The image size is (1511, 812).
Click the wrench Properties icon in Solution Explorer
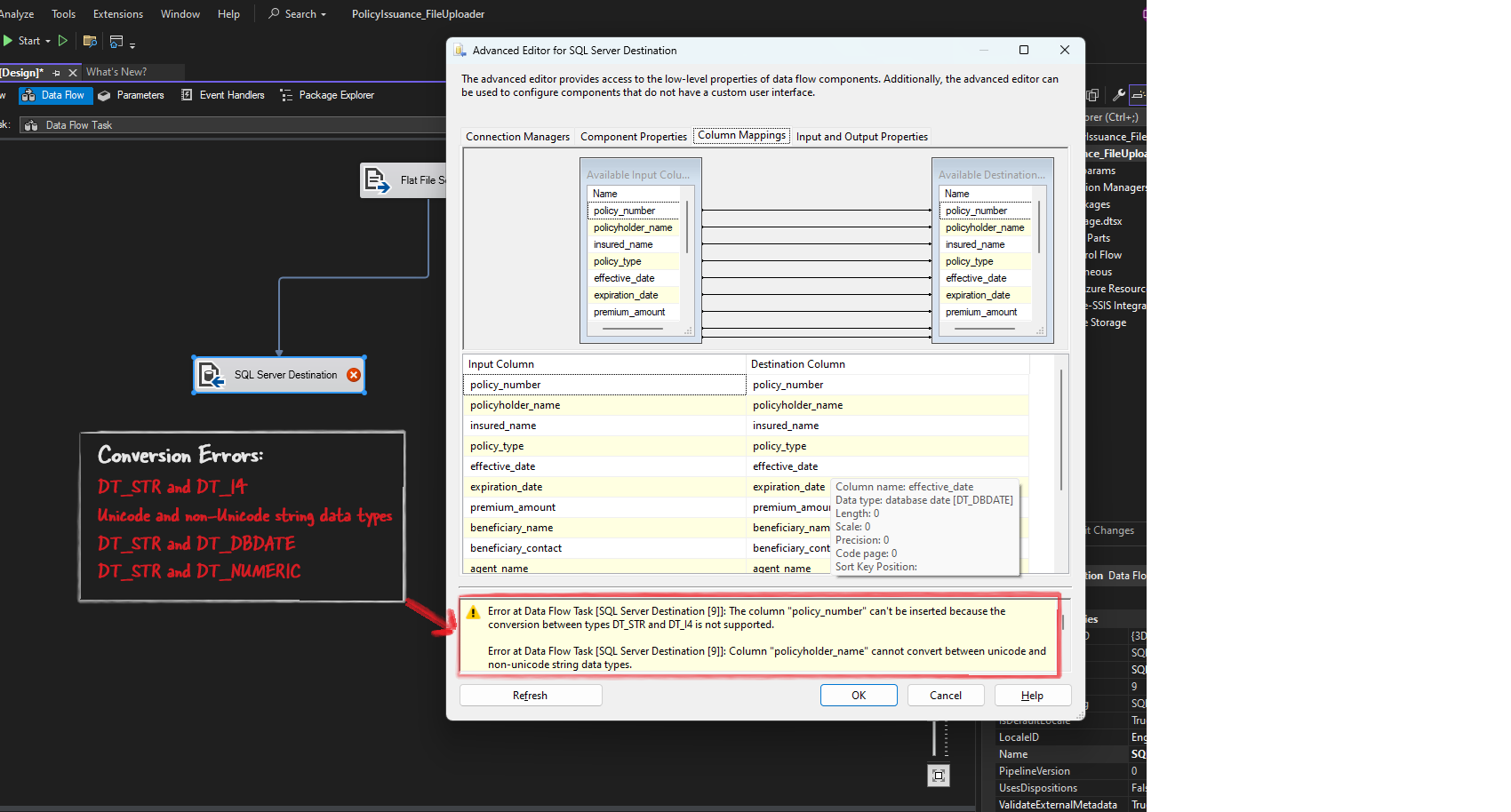(1119, 95)
